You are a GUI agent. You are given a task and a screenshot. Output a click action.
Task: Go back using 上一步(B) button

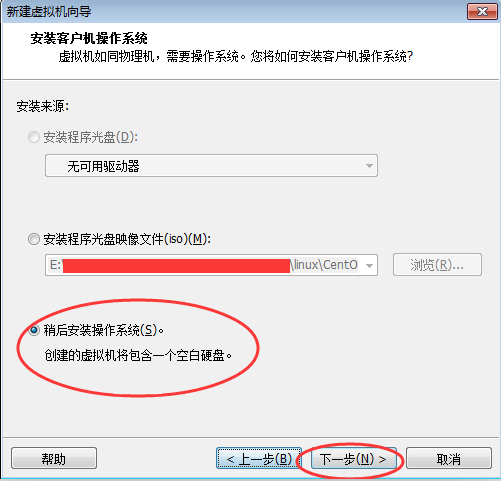(x=259, y=458)
